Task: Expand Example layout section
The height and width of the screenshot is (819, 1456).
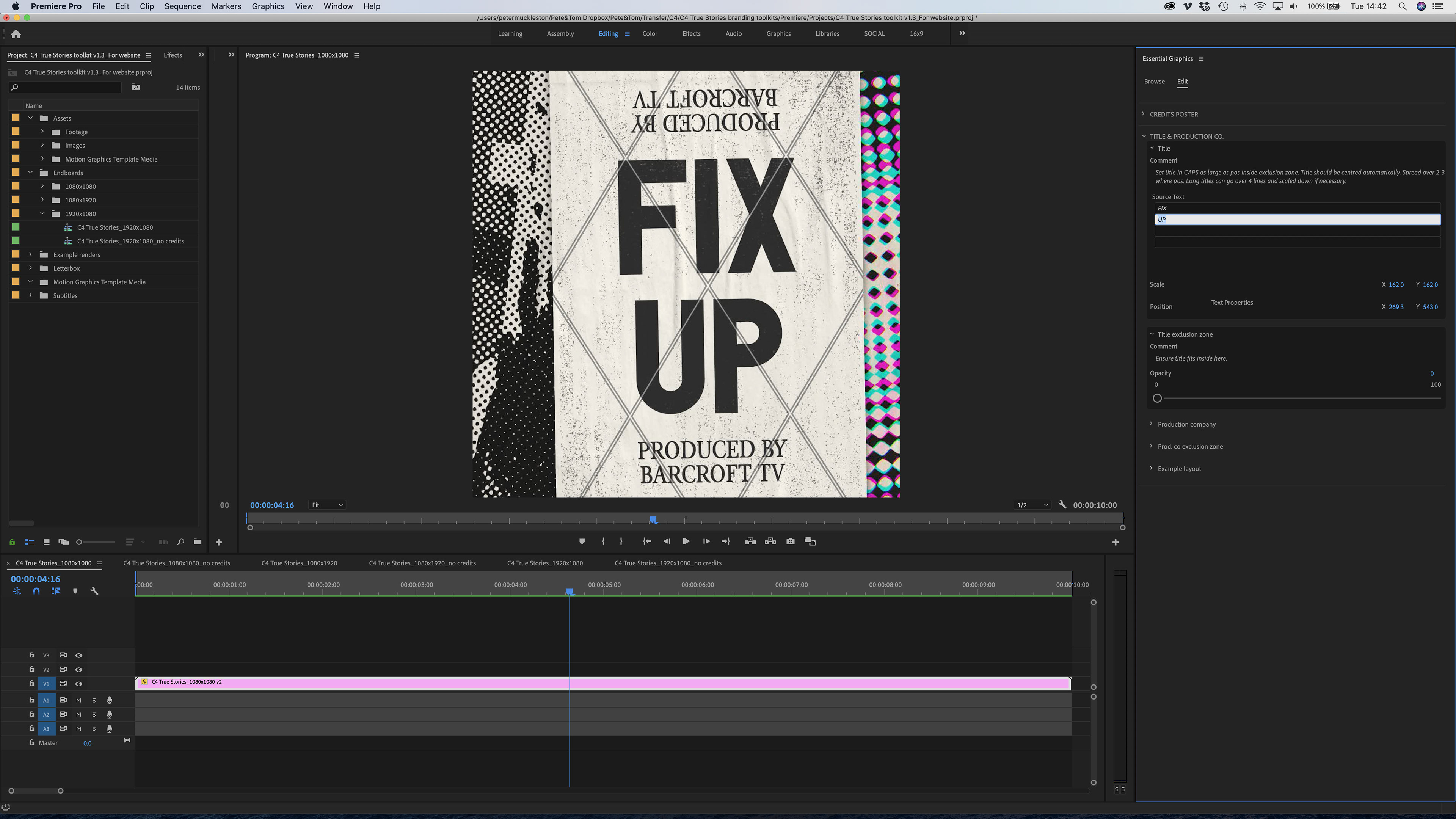Action: click(x=1152, y=468)
